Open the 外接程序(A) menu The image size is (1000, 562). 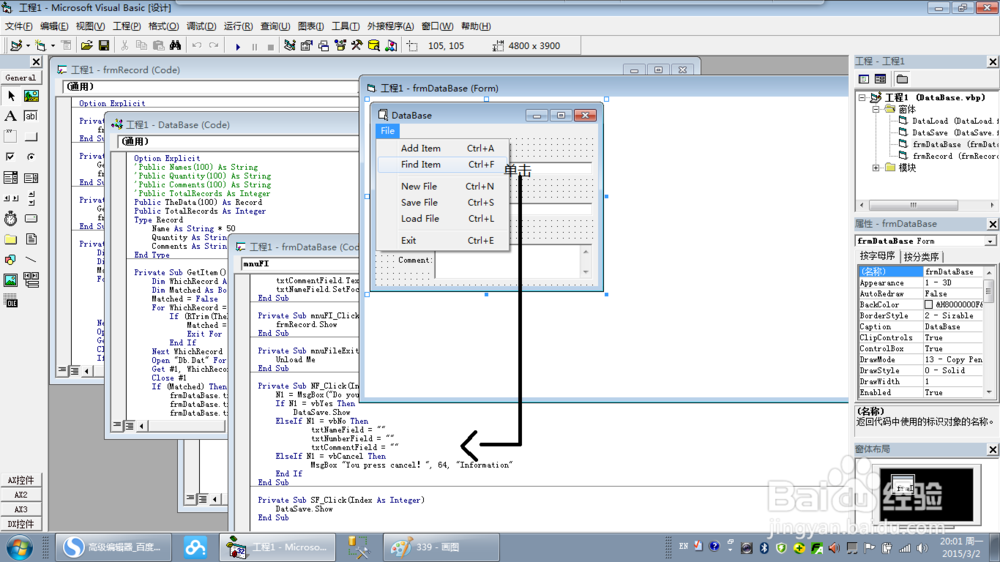390,26
